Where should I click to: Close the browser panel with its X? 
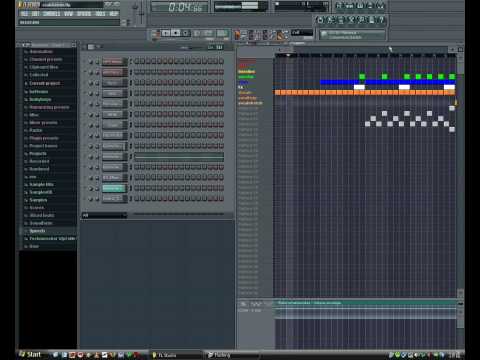point(74,45)
